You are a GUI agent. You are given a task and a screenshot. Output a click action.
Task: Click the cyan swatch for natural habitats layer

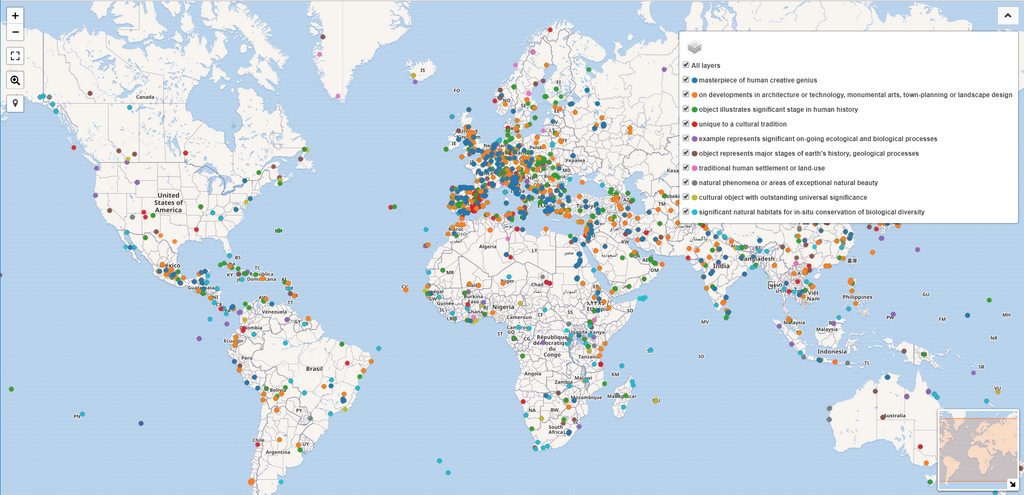point(694,212)
